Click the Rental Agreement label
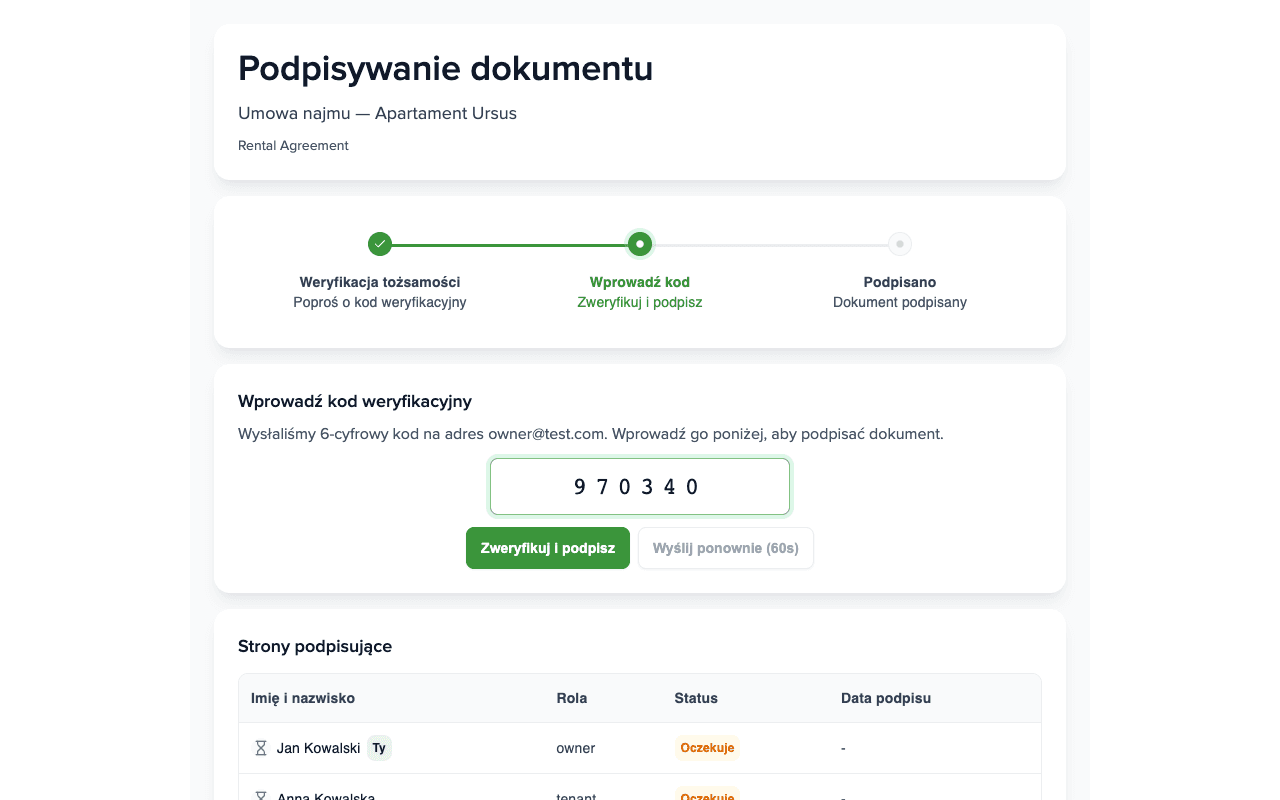The image size is (1280, 800). click(293, 145)
